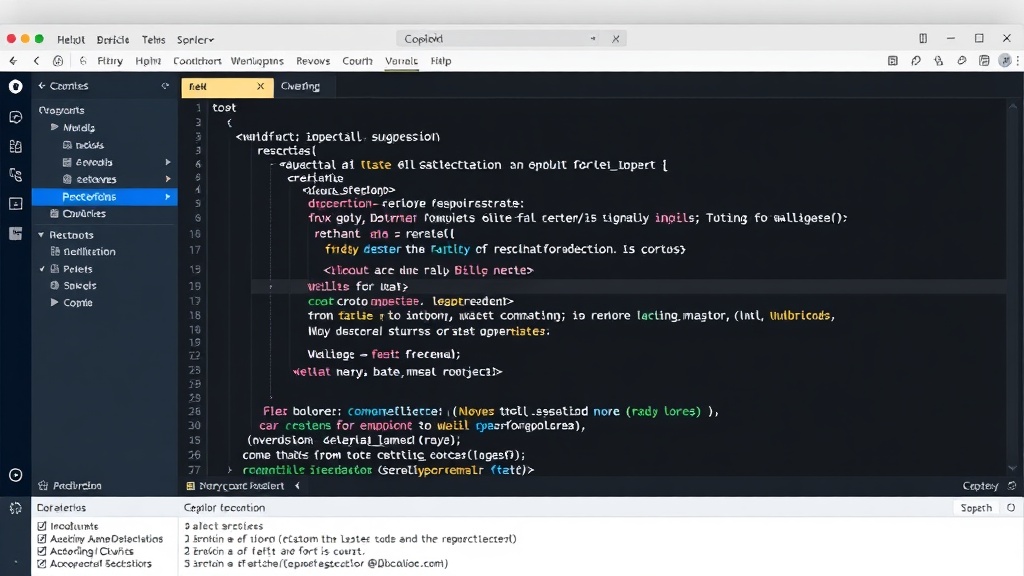Viewport: 1024px width, 576px height.
Task: Toggle the Accoding Clwhts checkbox
Action: (42, 551)
